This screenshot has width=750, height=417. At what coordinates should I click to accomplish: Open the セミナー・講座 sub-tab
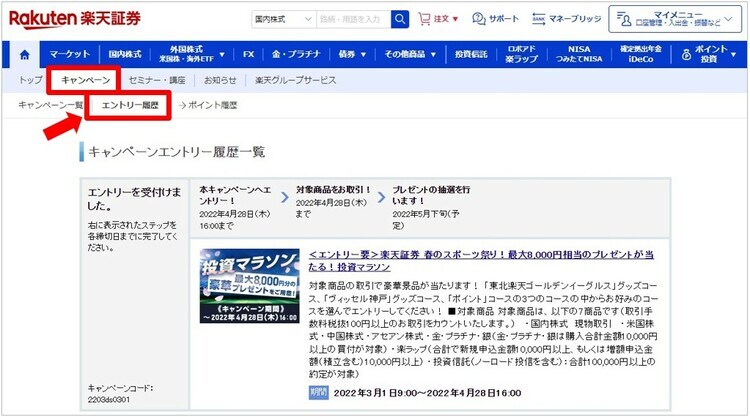coord(157,80)
